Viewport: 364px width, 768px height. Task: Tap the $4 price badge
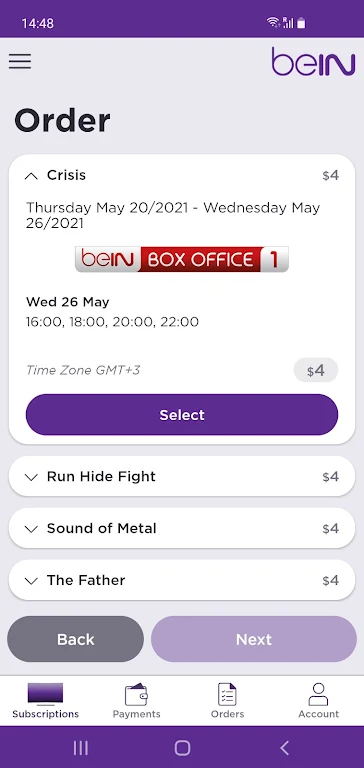click(x=316, y=370)
